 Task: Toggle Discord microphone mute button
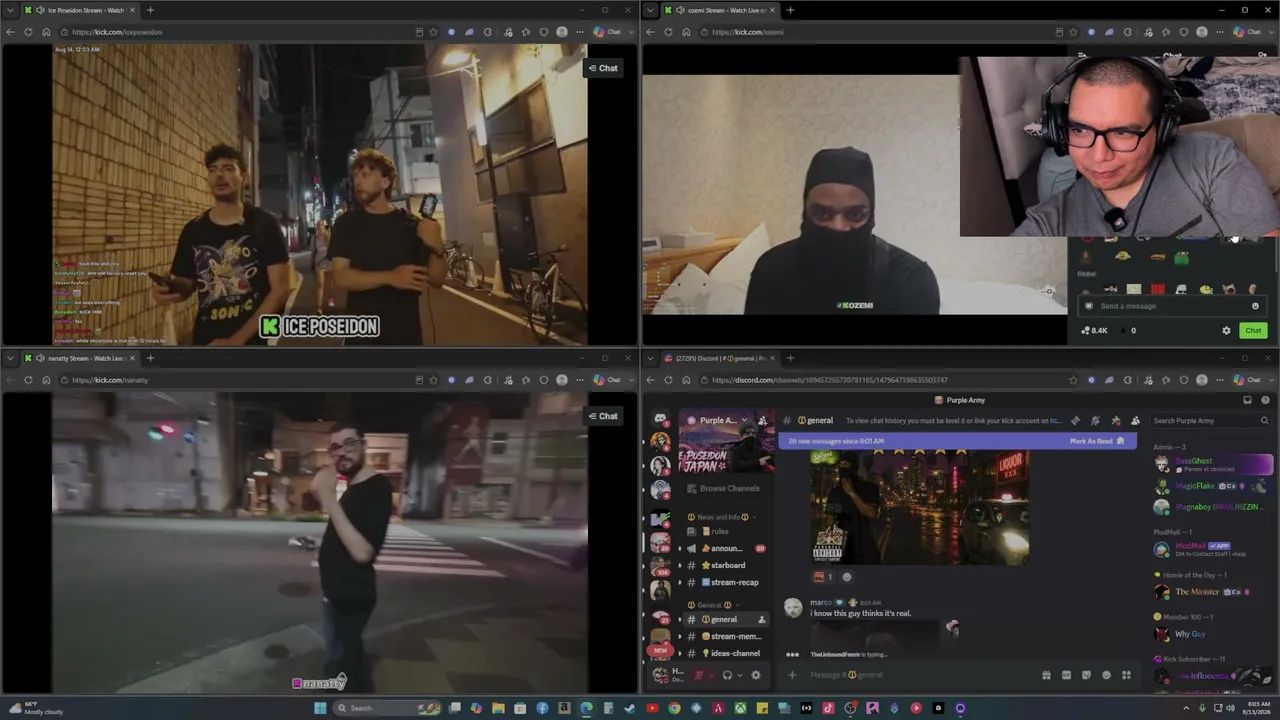point(699,675)
